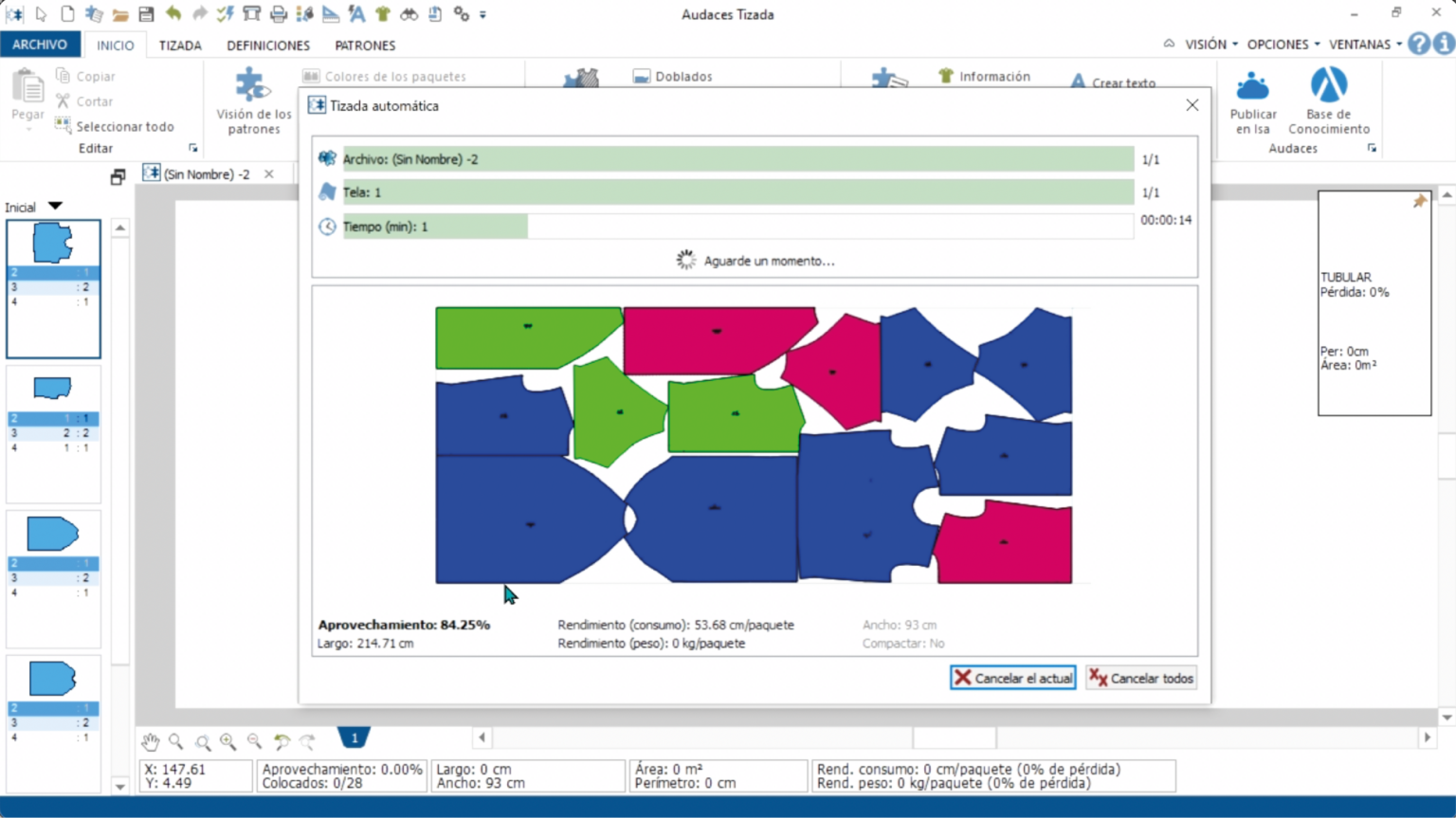Open the Inicial dropdown arrow

click(55, 206)
